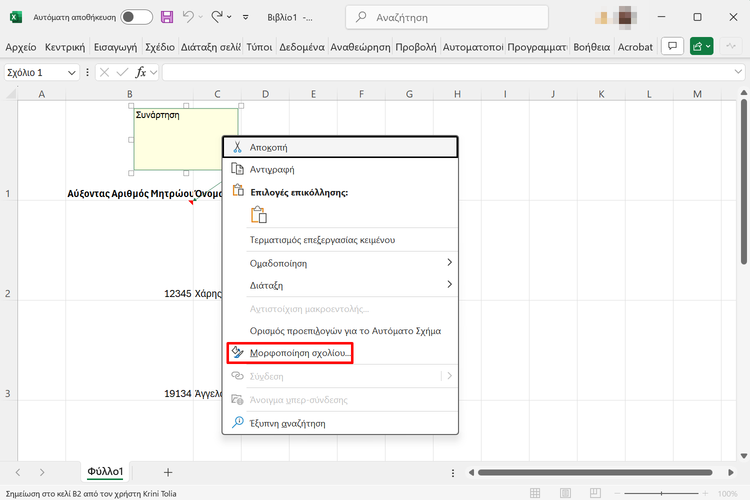Screen dimensions: 750x500
Task: Click the green Share button
Action: (701, 46)
